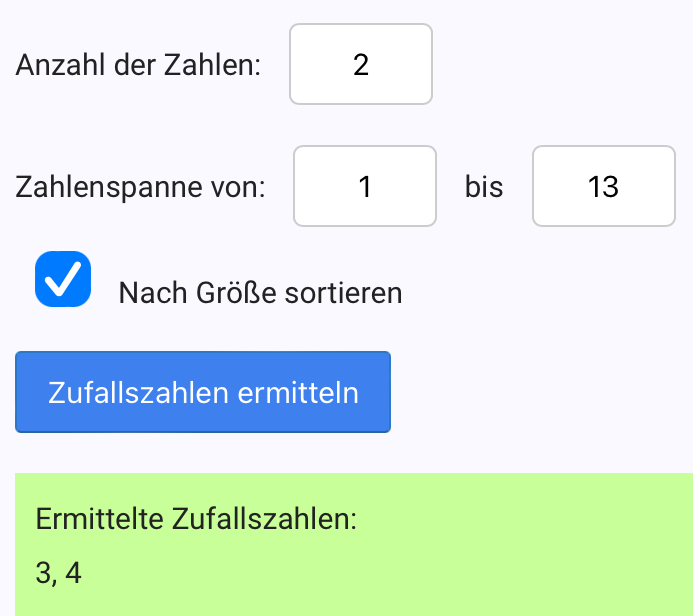The image size is (693, 616).
Task: Focus the Zahlenspanne von field containing 1
Action: tap(365, 186)
